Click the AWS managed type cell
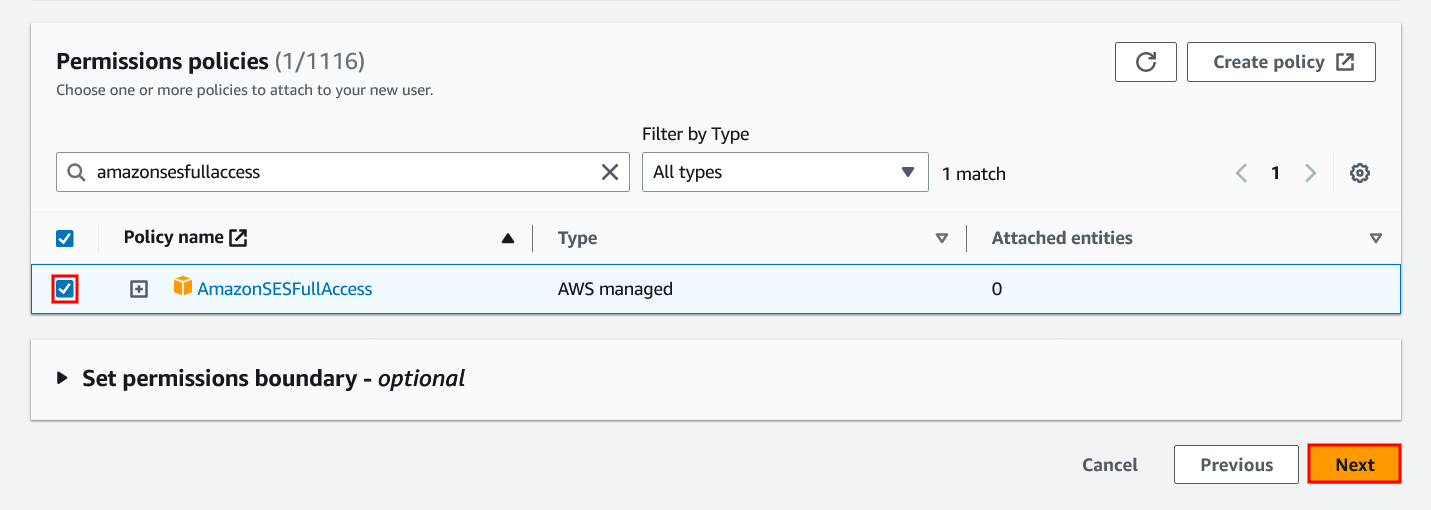Screen dimensions: 1431x510 click(x=615, y=289)
